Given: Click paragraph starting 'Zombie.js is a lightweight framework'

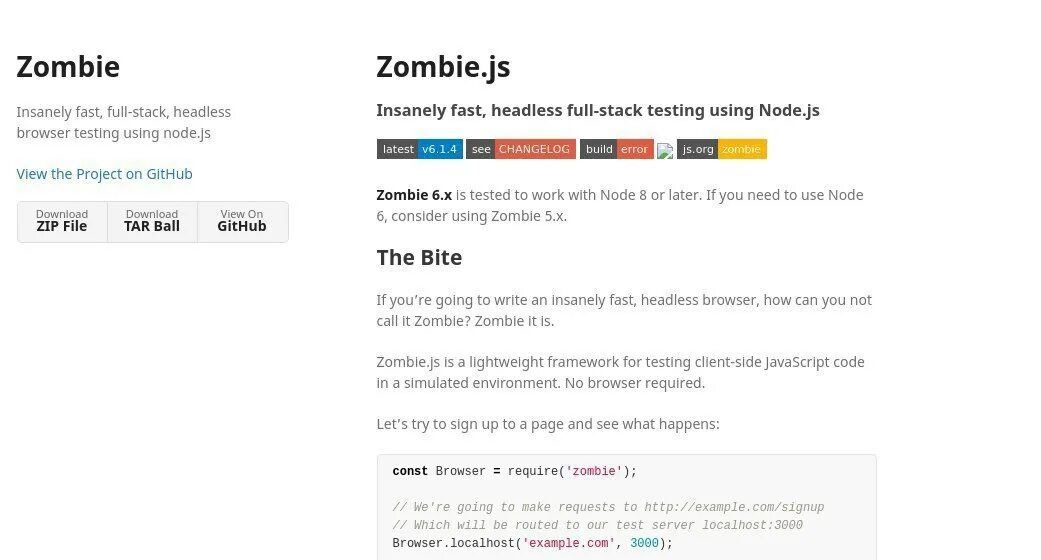Looking at the screenshot, I should [621, 373].
